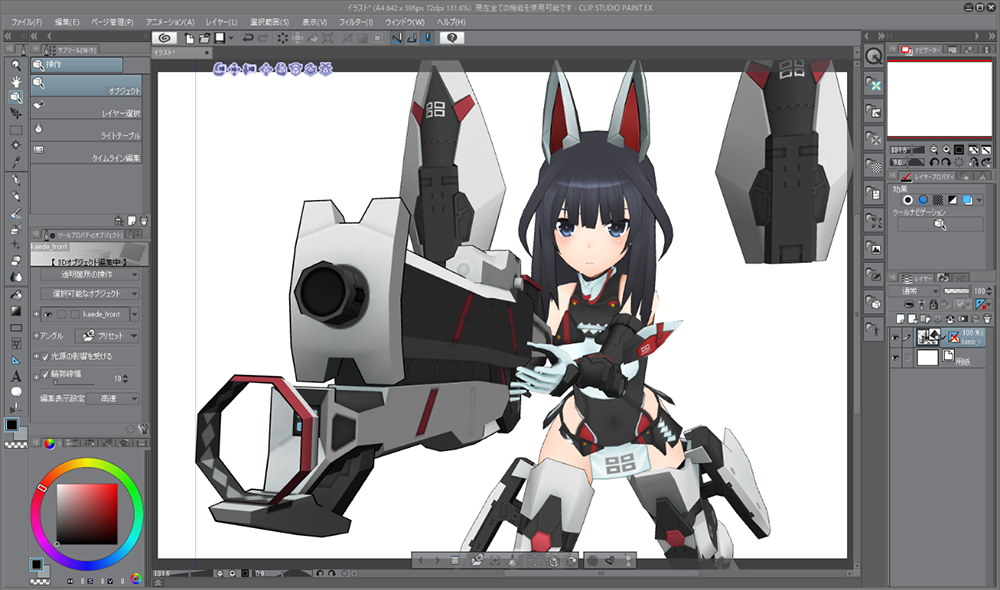Open レイヤー(L) menu

221,22
